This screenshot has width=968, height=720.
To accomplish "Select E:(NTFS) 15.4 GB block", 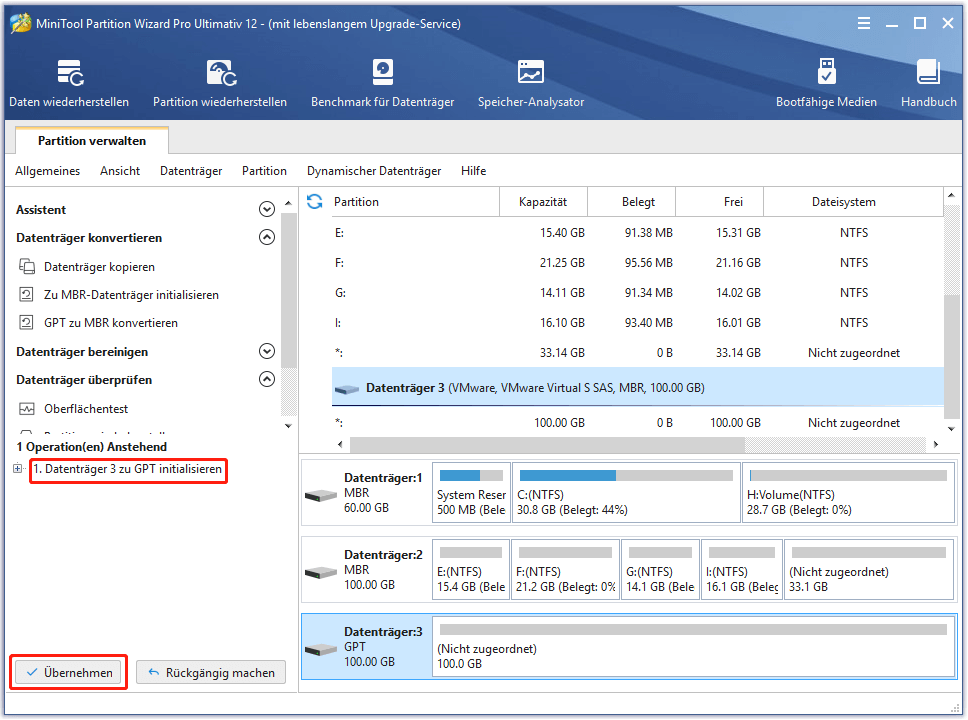I will pos(471,570).
